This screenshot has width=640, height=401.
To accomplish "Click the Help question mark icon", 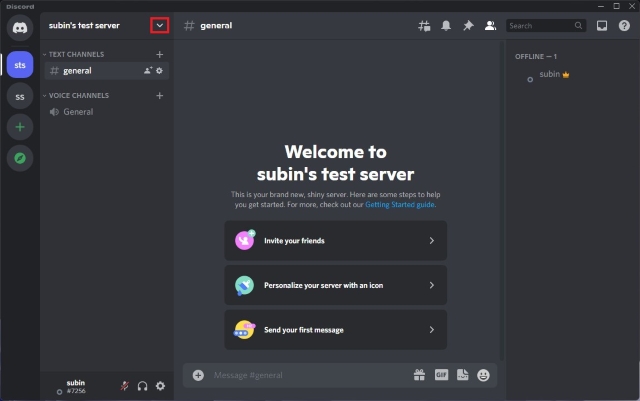I will (624, 25).
